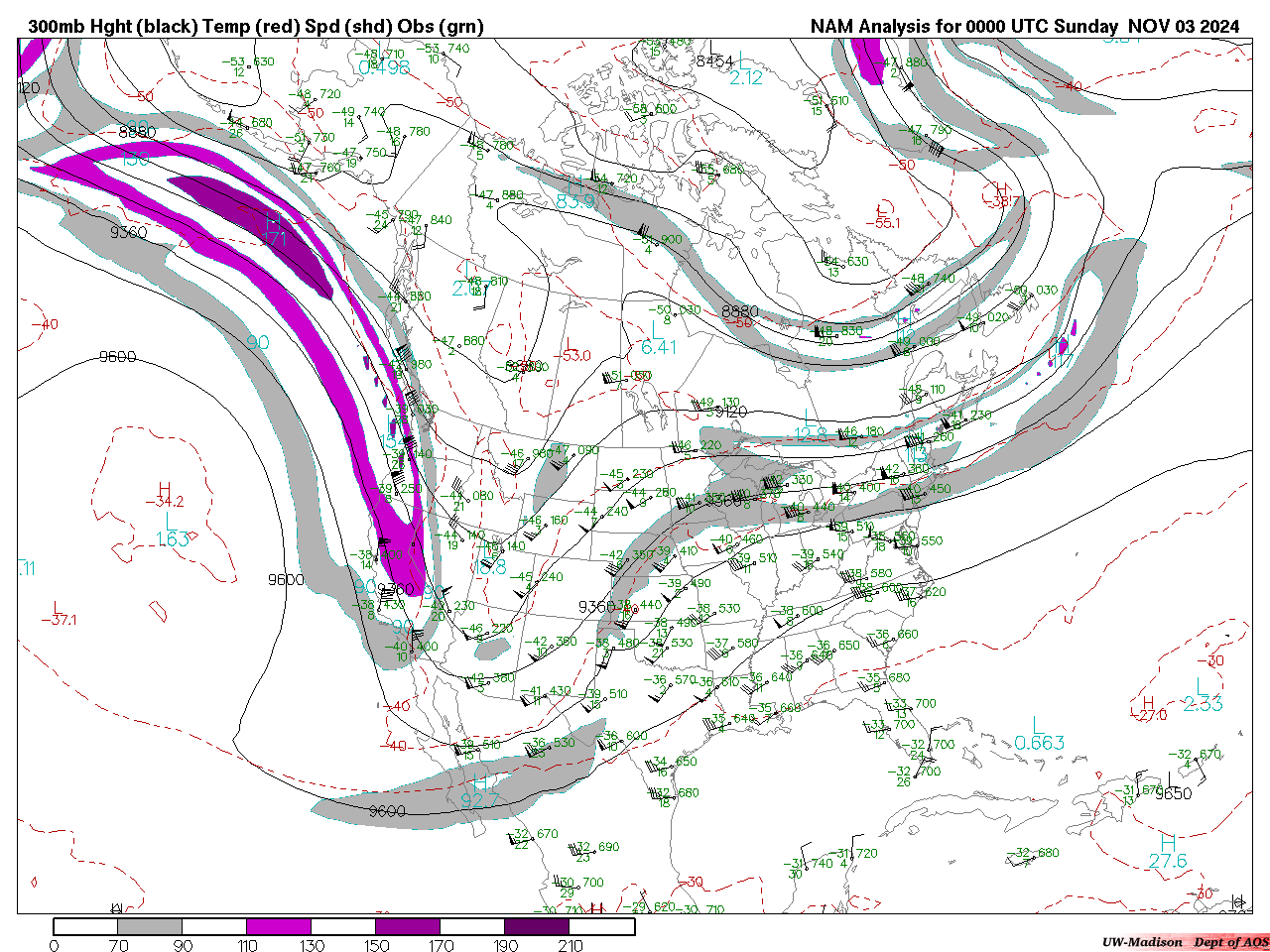This screenshot has height=952, width=1270.
Task: Click the 9120 height contour label
Action: tap(729, 411)
